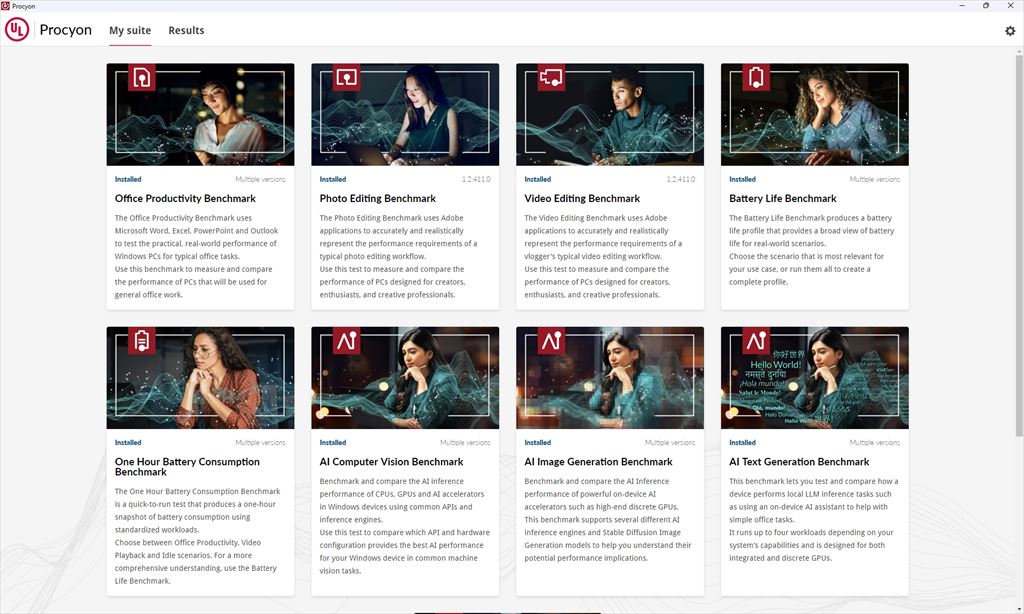
Task: Click Installed label on AI Image Generation card
Action: click(537, 442)
